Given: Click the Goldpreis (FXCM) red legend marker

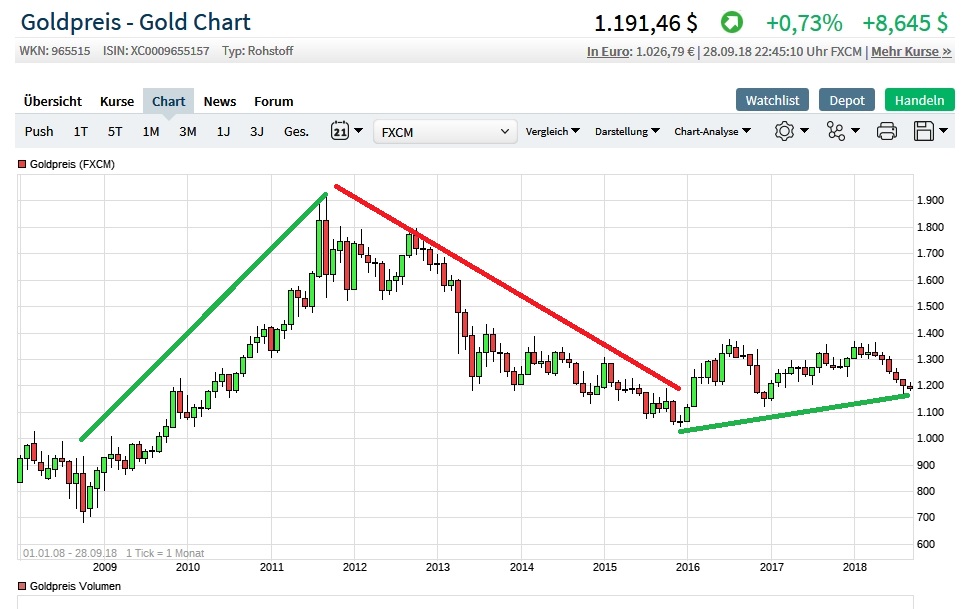Looking at the screenshot, I should pos(22,164).
